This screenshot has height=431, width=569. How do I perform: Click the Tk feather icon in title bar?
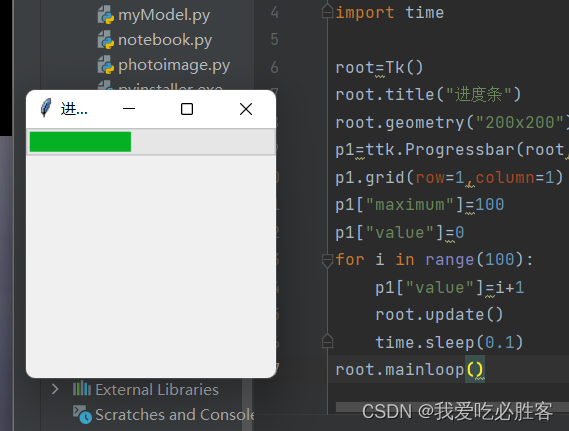tap(46, 108)
